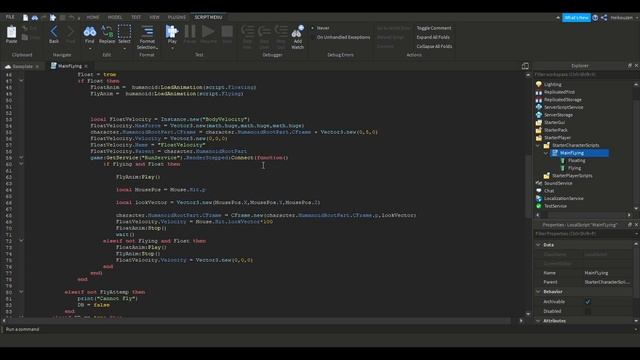Select ServerStorage in Explorer
640x360 pixels.
(x=558, y=115)
